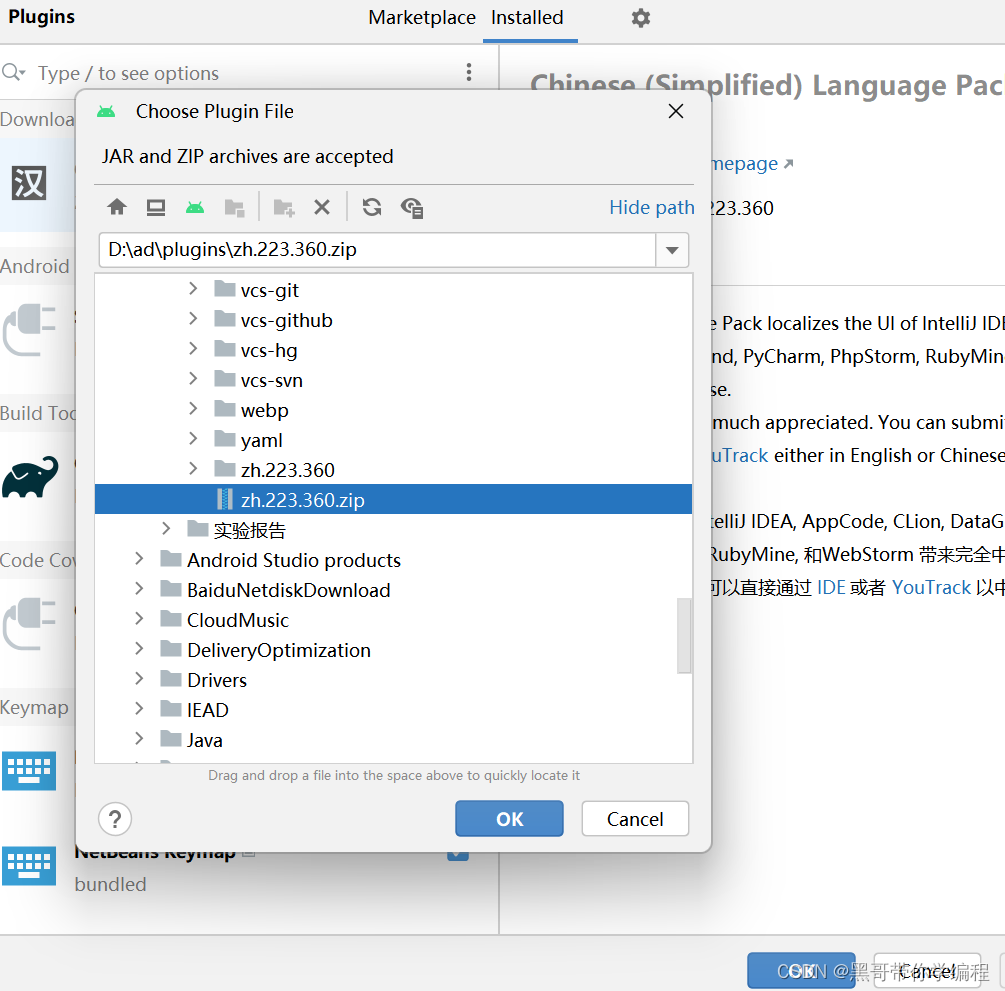Screen dimensions: 1005x991
Task: Expand the CloudMusic folder
Action: pos(139,619)
